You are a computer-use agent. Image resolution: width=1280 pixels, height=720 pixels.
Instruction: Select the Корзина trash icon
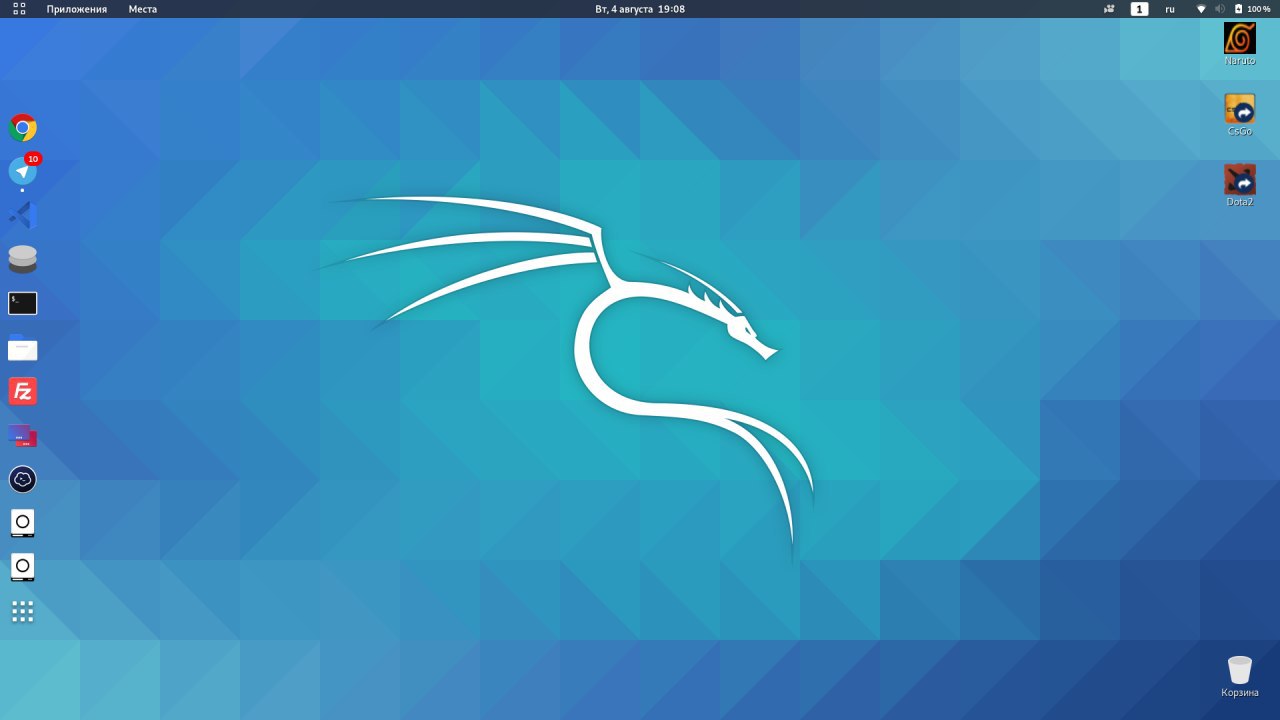click(x=1240, y=677)
